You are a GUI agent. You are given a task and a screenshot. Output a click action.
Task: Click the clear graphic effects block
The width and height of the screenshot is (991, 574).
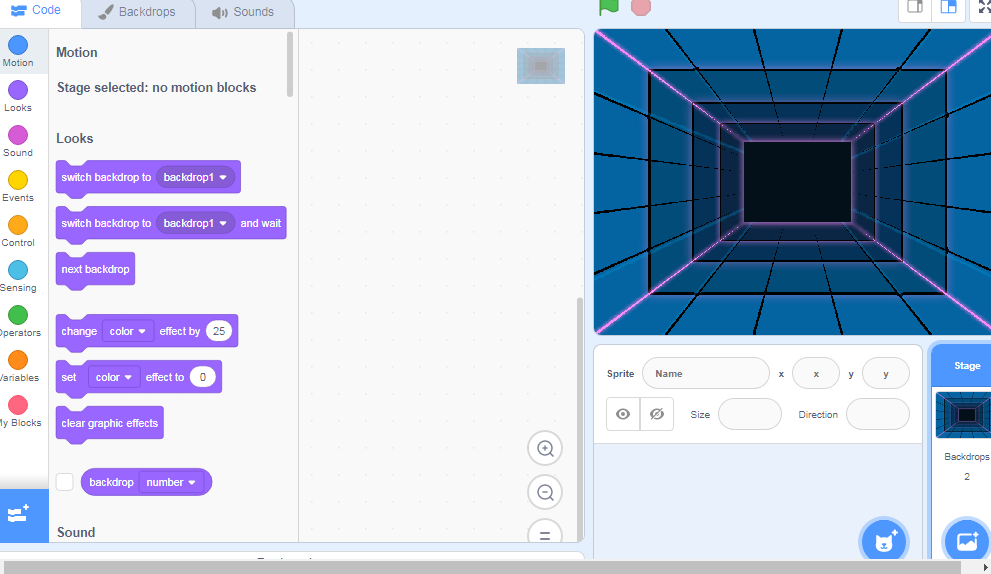coord(109,424)
